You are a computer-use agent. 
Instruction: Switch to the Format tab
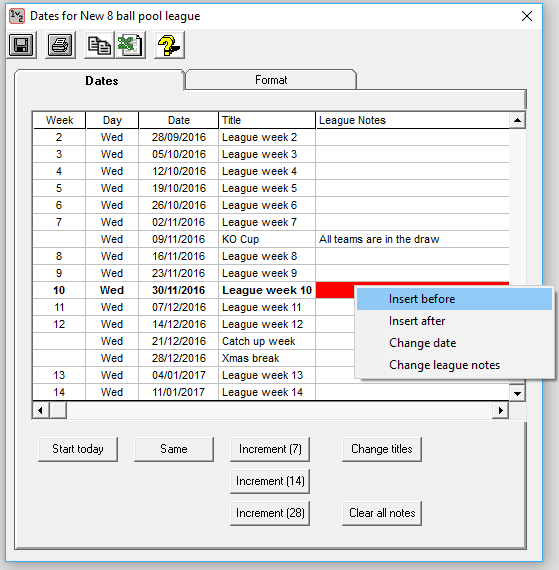271,80
